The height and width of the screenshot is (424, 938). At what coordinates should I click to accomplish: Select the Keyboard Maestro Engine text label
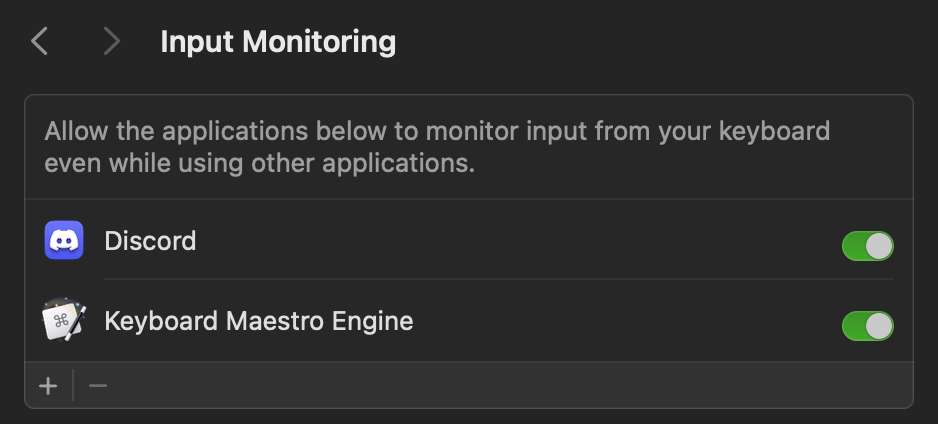(x=259, y=321)
